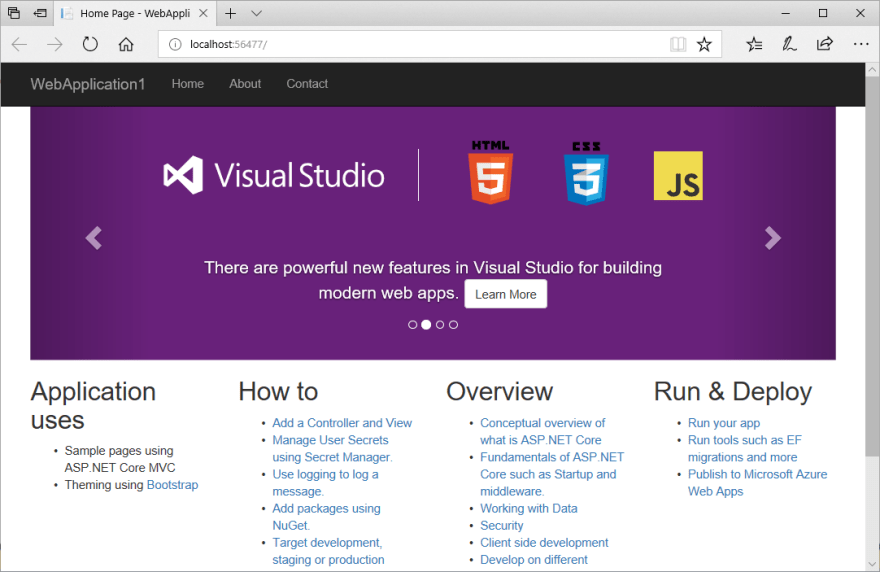This screenshot has width=880, height=572.
Task: Open Run tools such as EF migrations link
Action: 745,449
